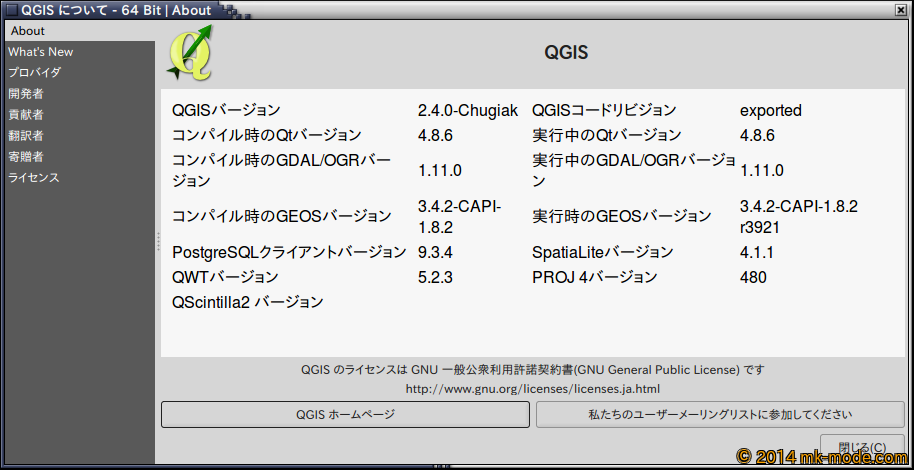Open the 開発者 section
914x470 pixels.
click(x=26, y=94)
